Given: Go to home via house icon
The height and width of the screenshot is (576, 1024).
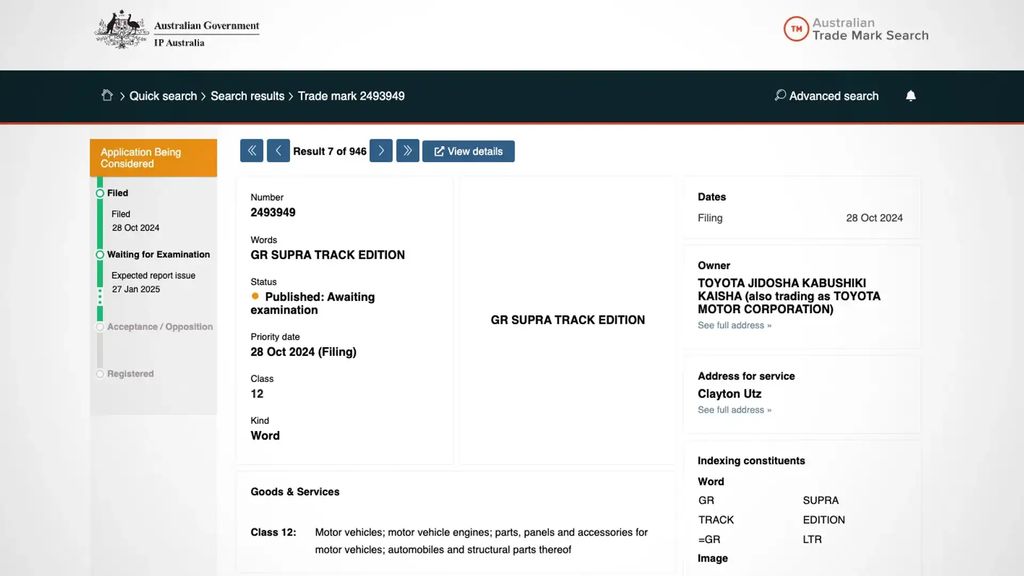Looking at the screenshot, I should coord(107,95).
